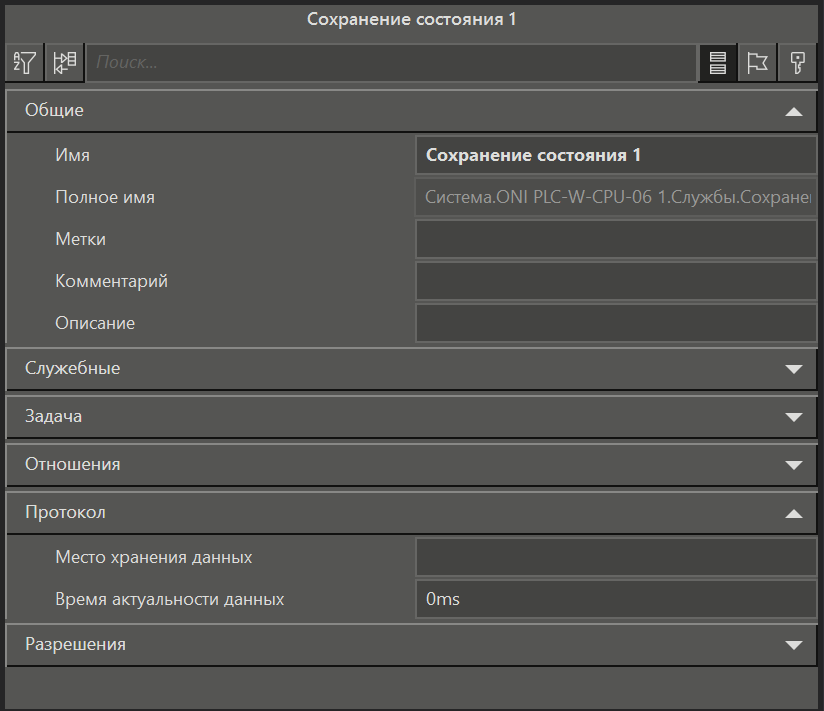Click the Отношения section header label
Viewport: 824px width, 711px height.
click(73, 465)
